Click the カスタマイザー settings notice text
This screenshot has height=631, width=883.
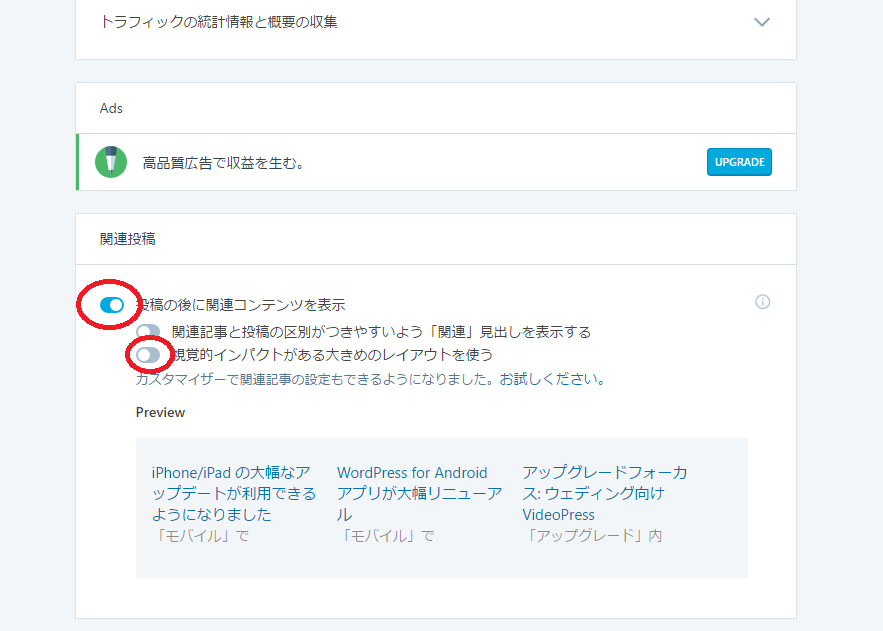pyautogui.click(x=370, y=380)
